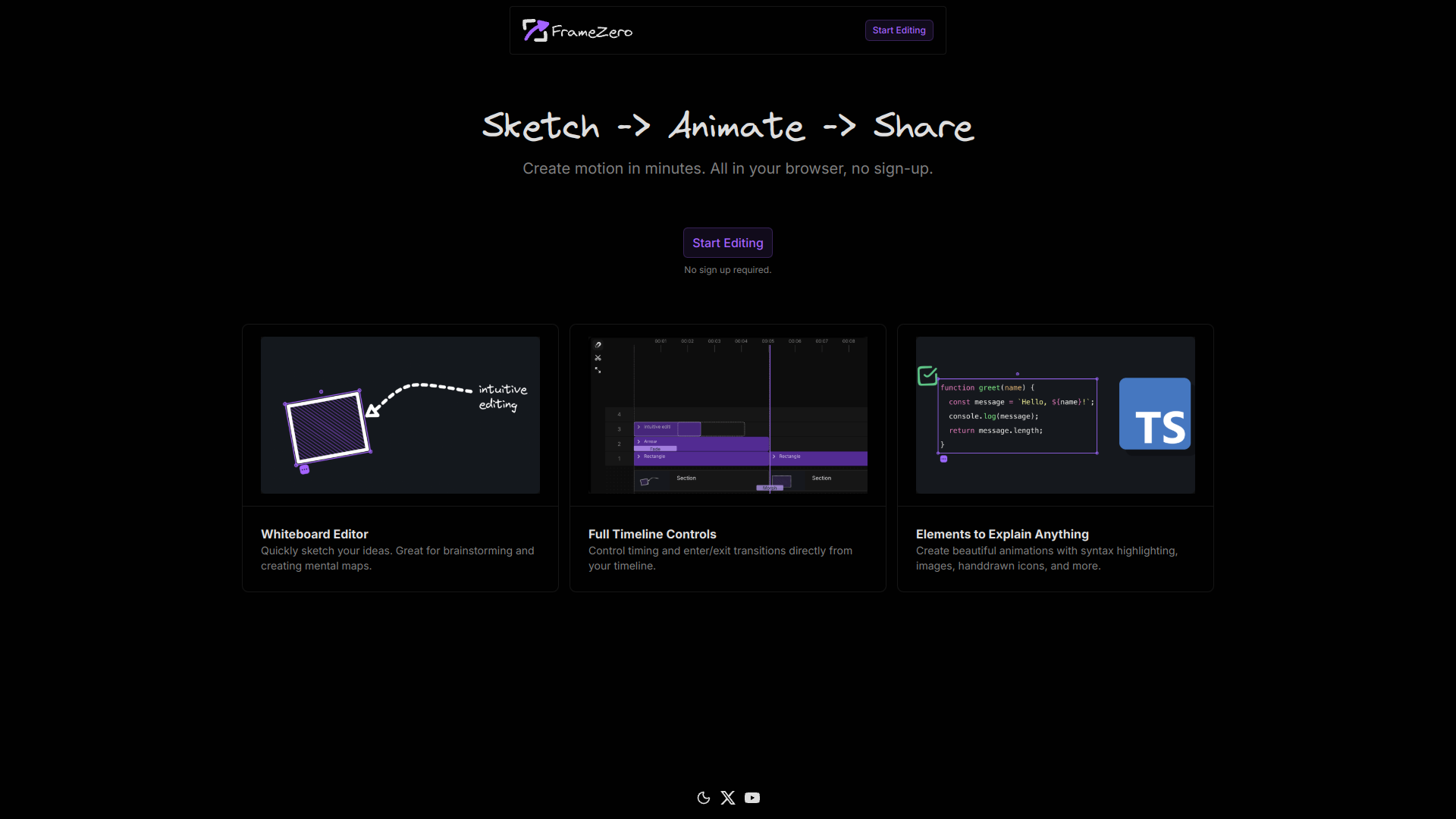Image resolution: width=1456 pixels, height=819 pixels.
Task: Click the green checkmark icon on the Elements card
Action: (927, 375)
